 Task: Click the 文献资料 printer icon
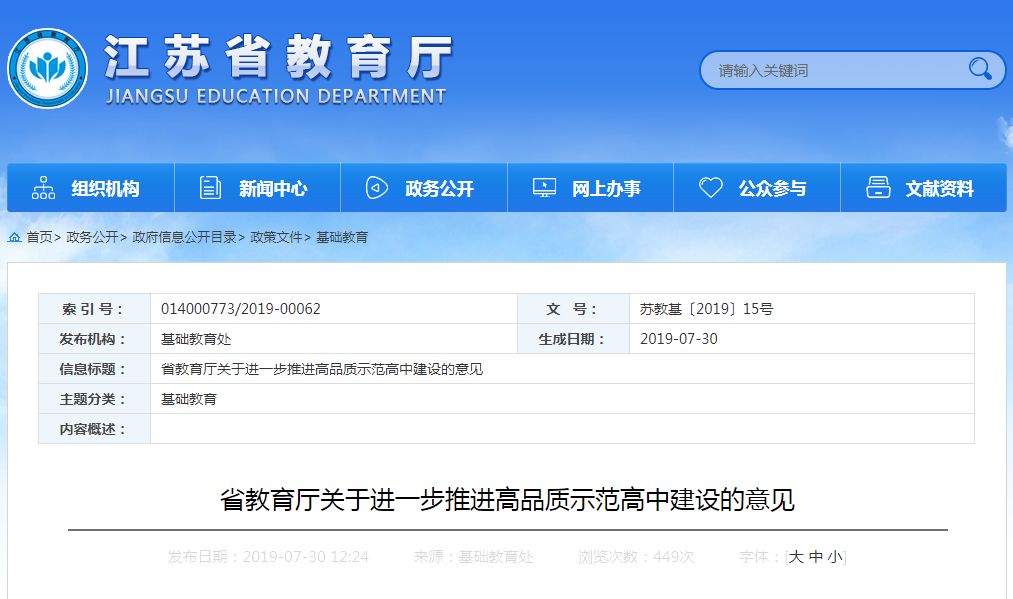pos(878,186)
